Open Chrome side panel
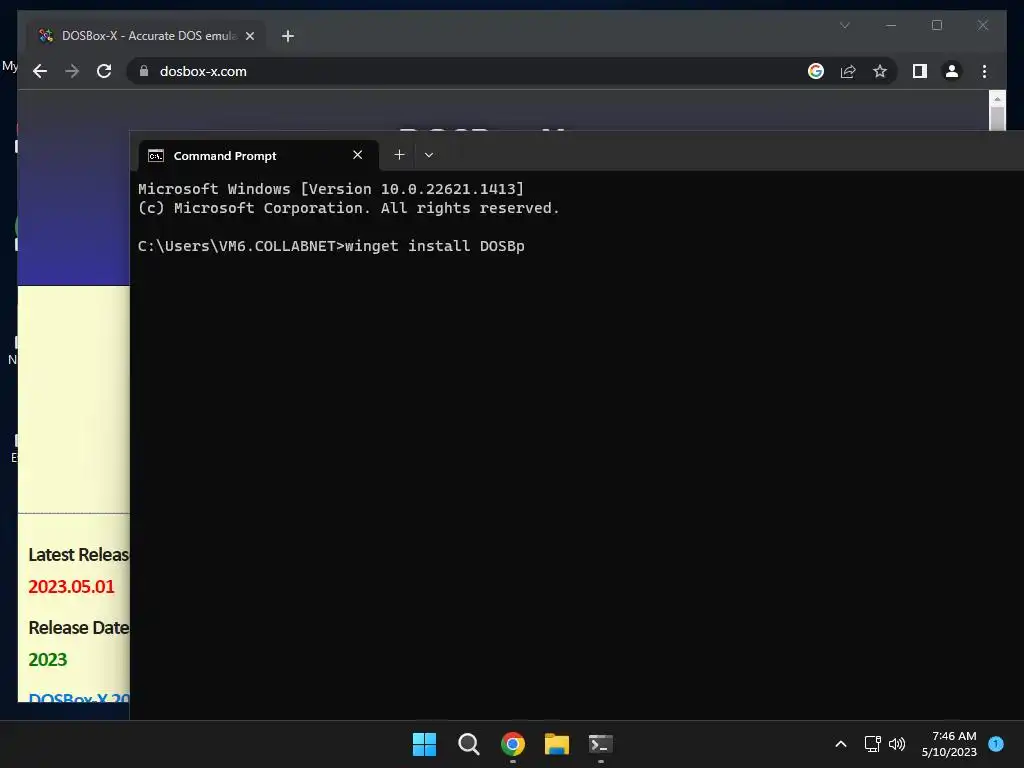The width and height of the screenshot is (1024, 768). (x=920, y=71)
